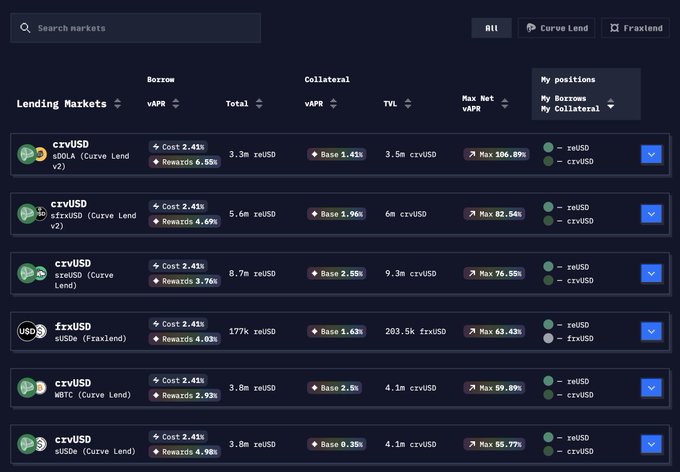Expand the sDOLA (Curve Lend v2) row
The height and width of the screenshot is (472, 680).
[x=651, y=154]
